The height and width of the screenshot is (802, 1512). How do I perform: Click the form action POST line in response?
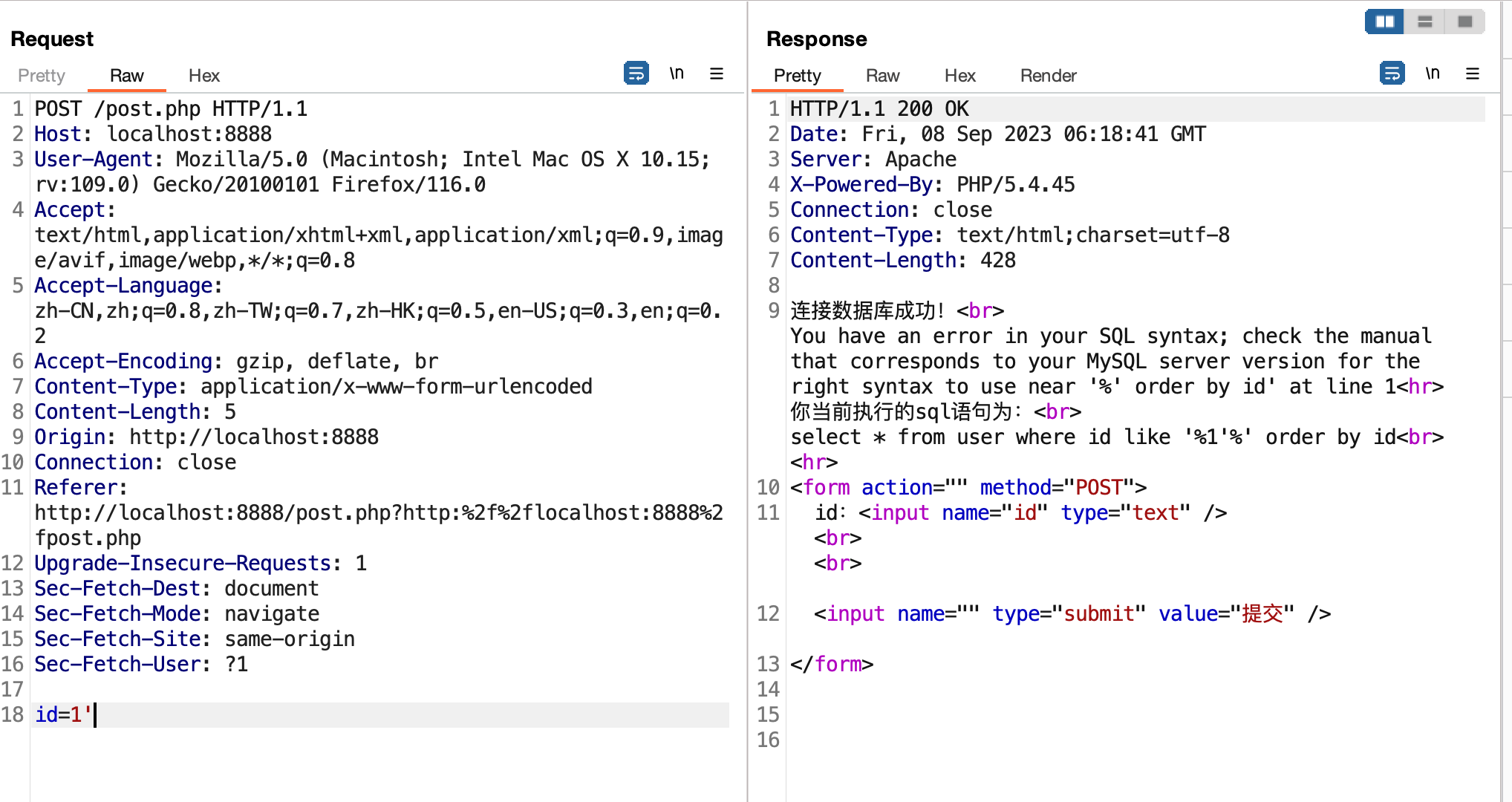(968, 488)
